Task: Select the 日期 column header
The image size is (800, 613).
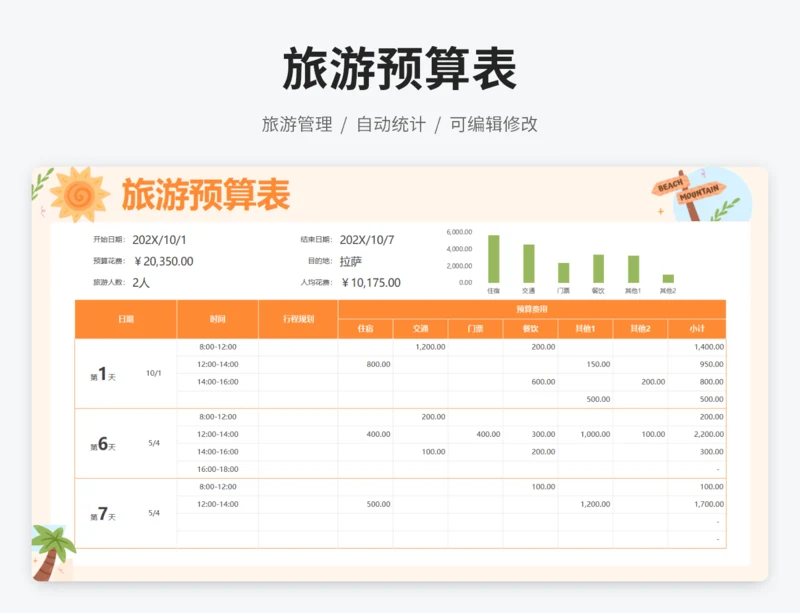Action: (x=126, y=319)
